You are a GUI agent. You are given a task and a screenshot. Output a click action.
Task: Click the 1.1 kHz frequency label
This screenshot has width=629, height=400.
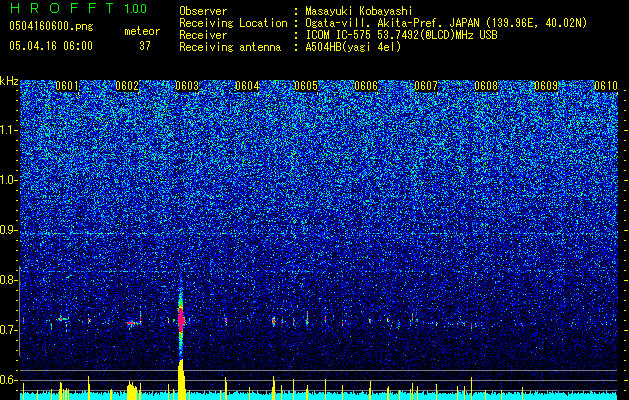click(9, 130)
